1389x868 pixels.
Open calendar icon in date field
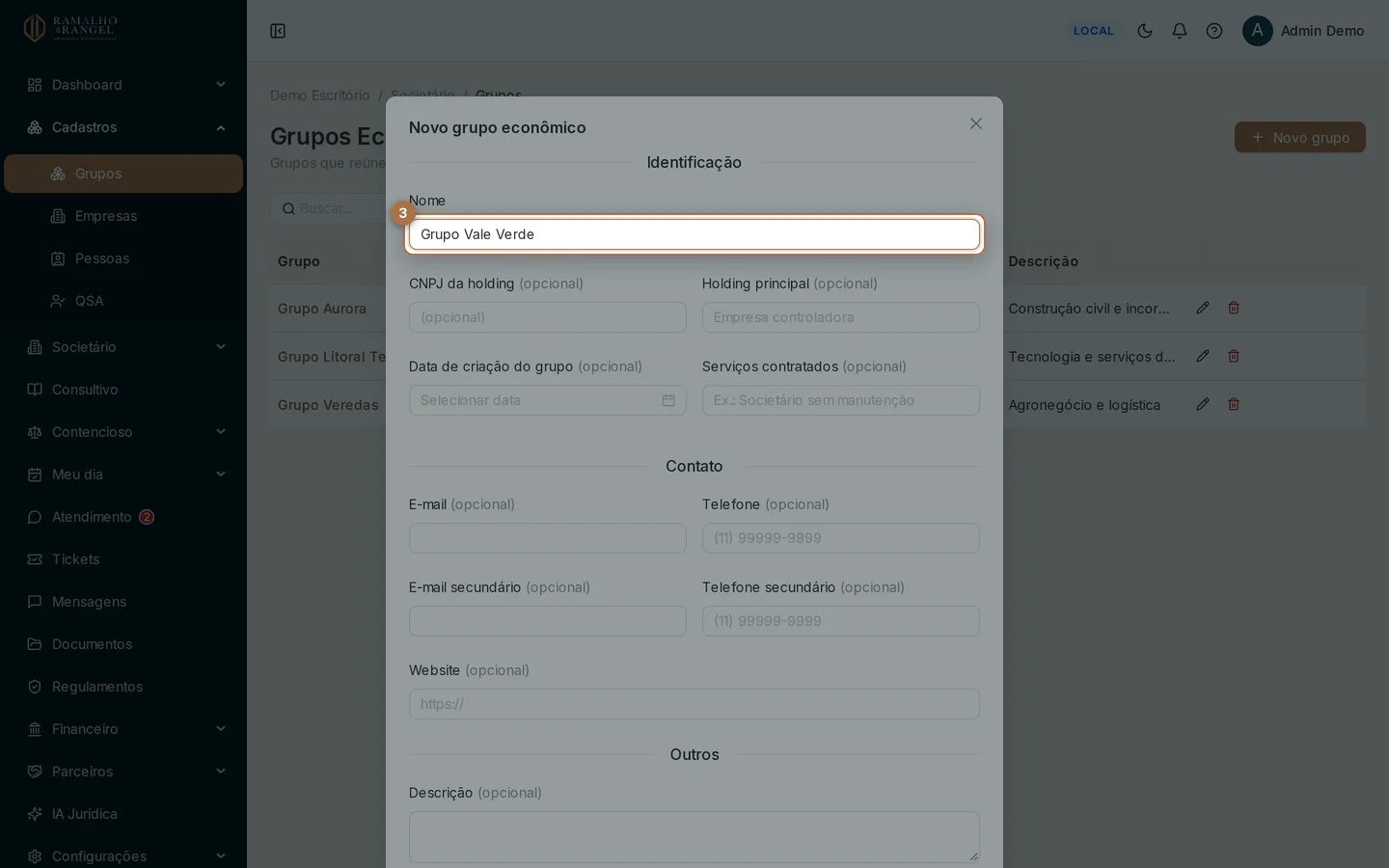coord(668,400)
